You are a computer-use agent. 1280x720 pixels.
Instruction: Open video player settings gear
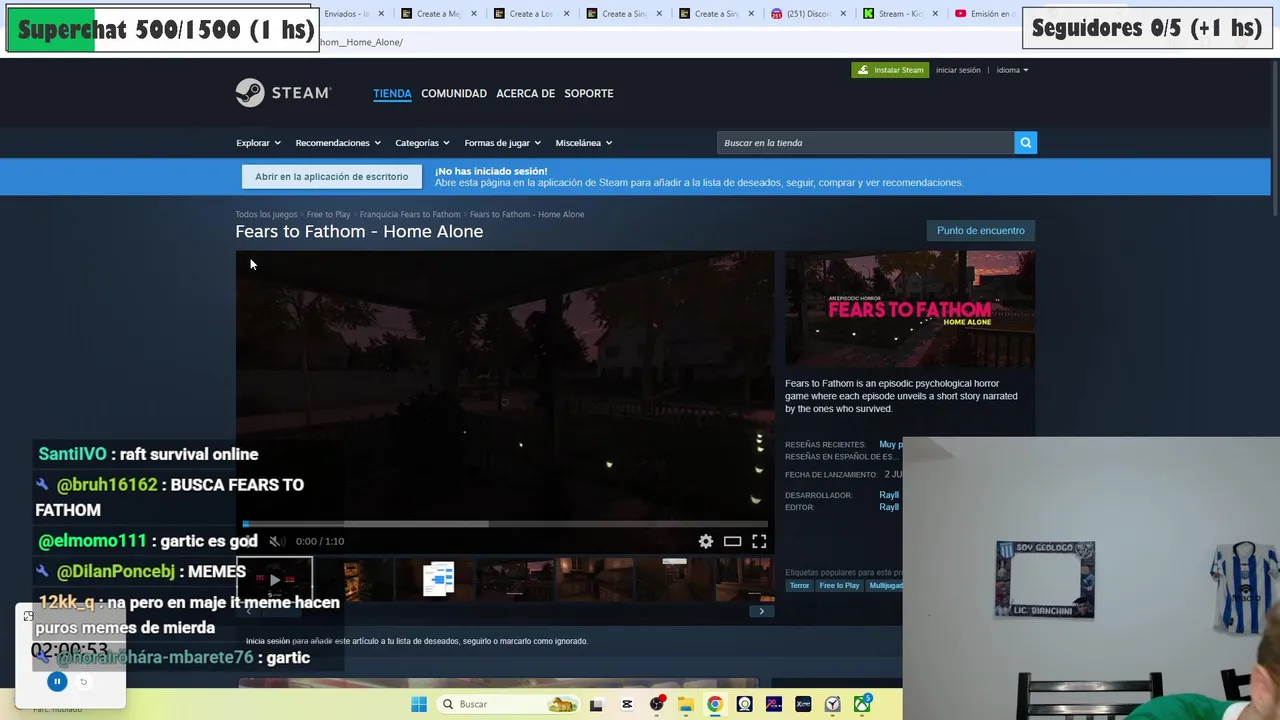click(706, 541)
